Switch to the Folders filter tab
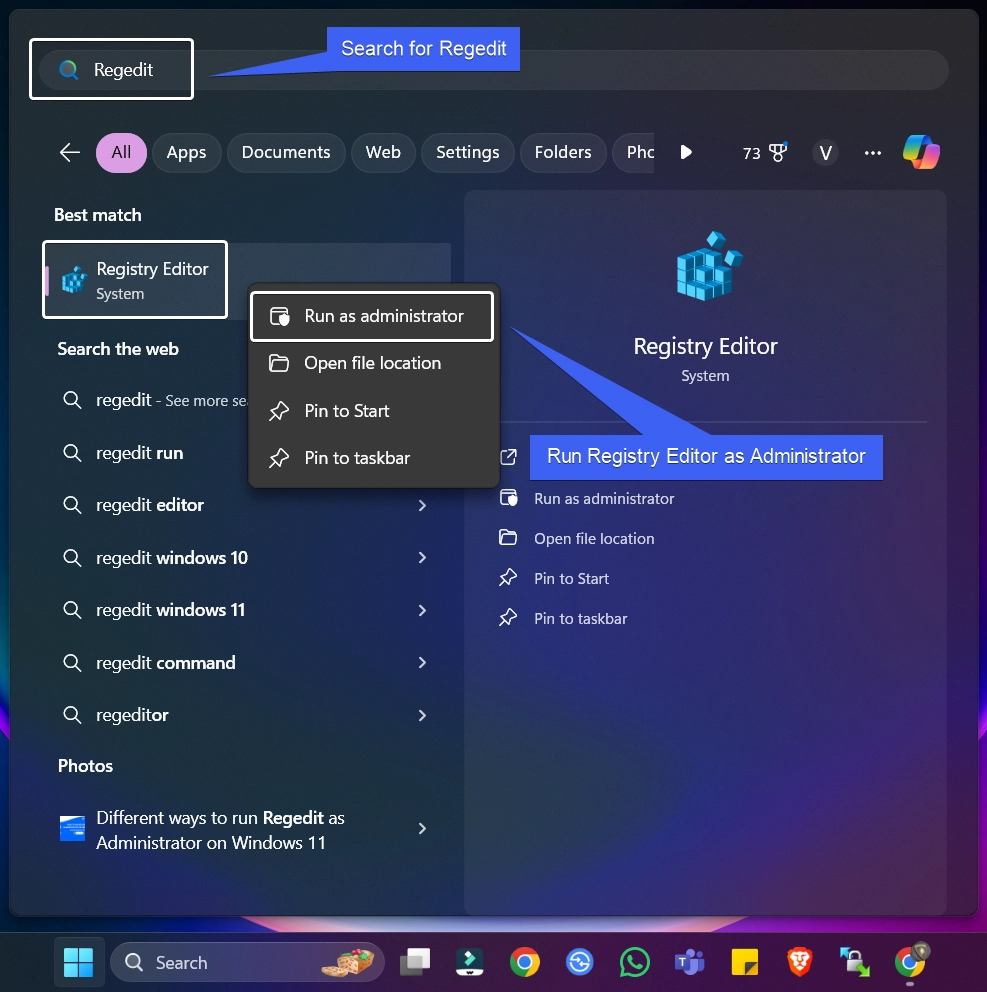Viewport: 987px width, 992px height. (562, 152)
